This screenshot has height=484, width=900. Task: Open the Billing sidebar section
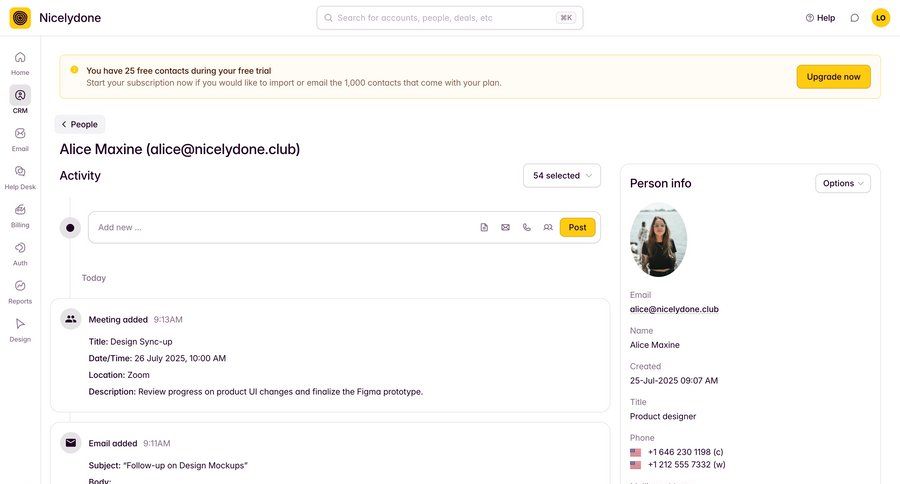(20, 215)
